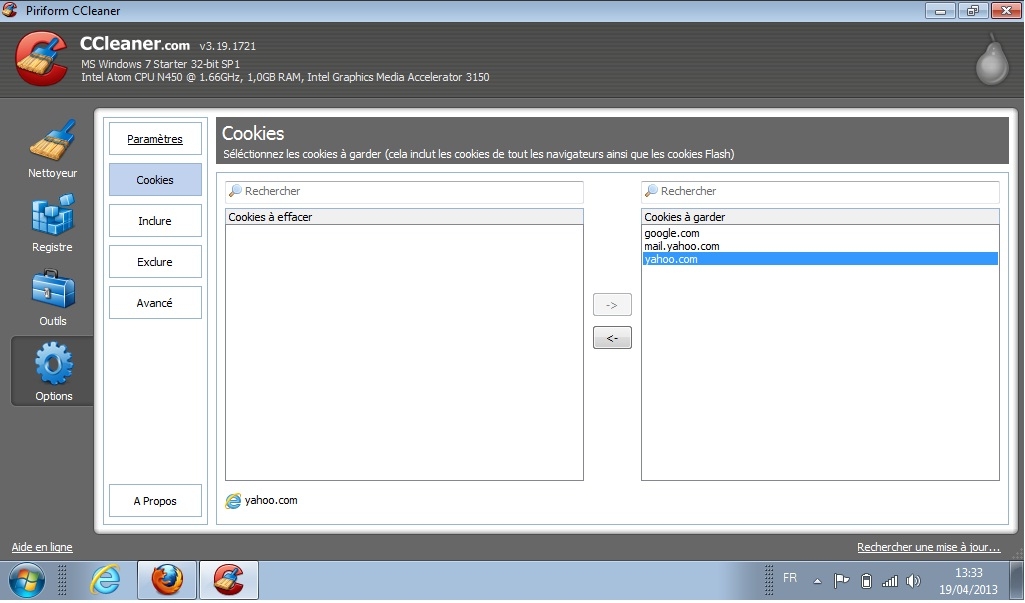Select the Cookies tab

coord(155,180)
